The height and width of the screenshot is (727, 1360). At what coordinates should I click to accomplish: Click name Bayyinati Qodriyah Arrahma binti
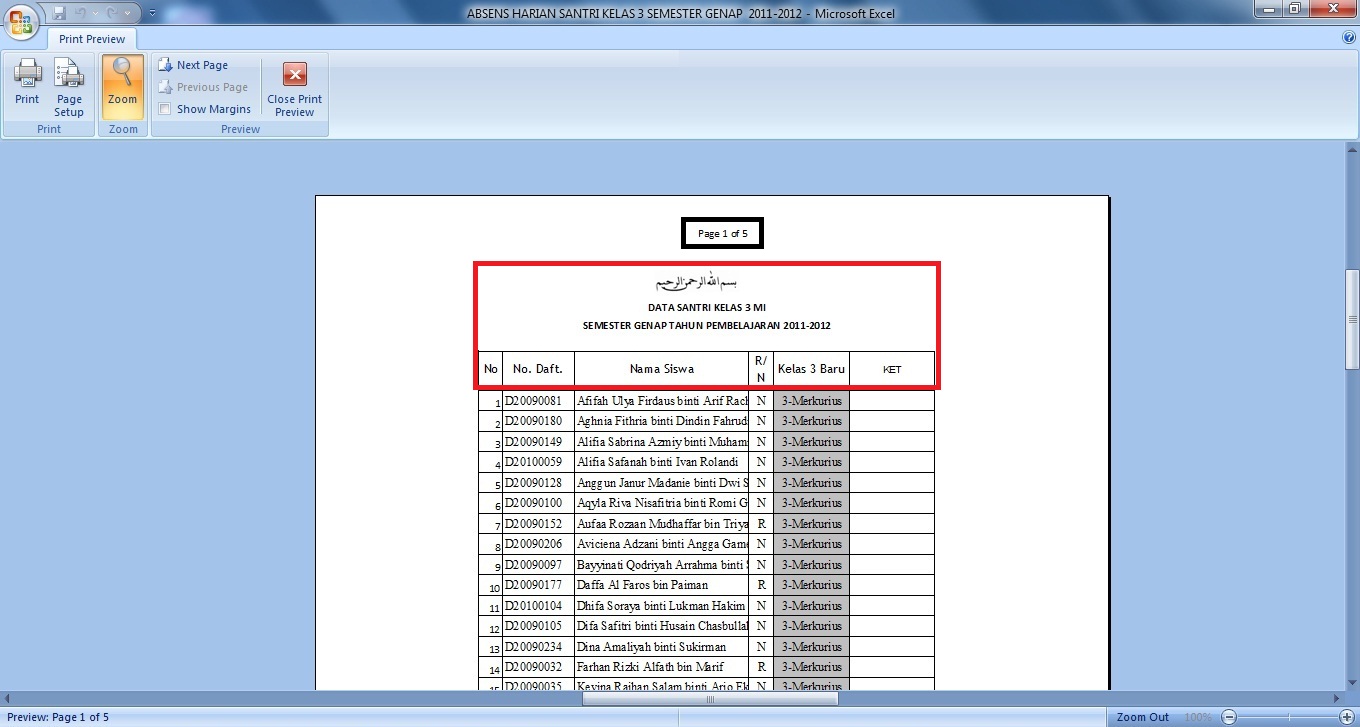(662, 565)
